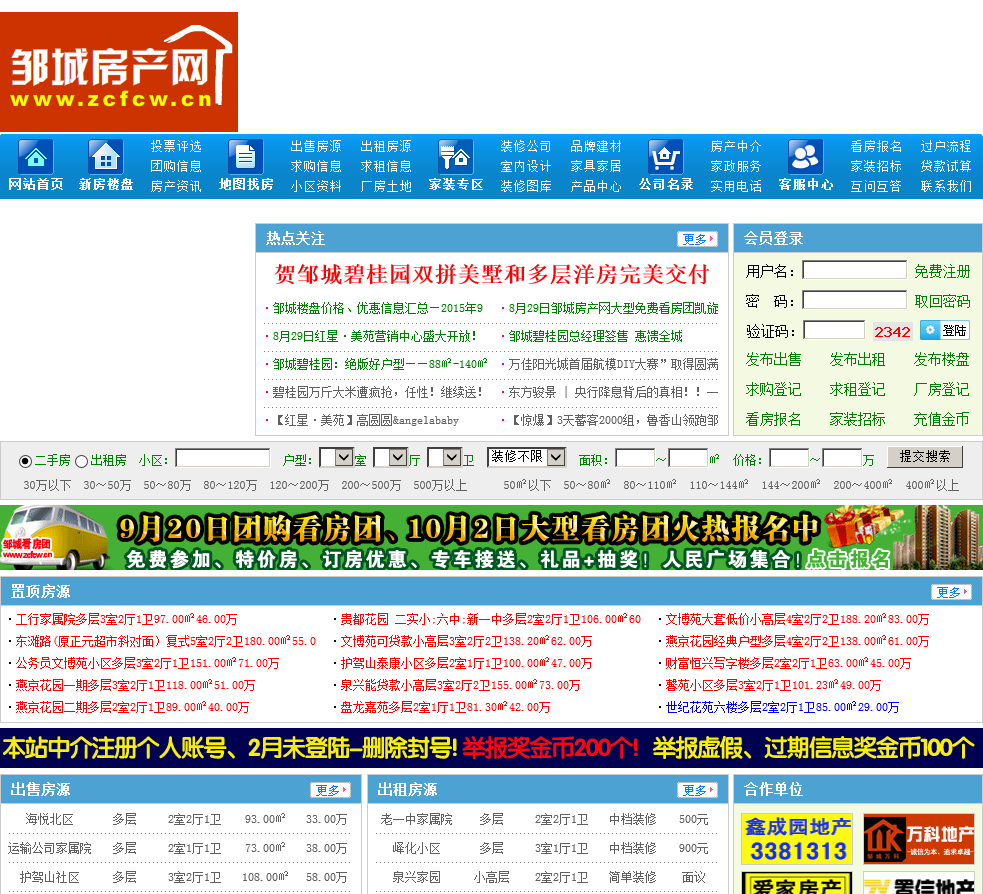Image resolution: width=983 pixels, height=894 pixels.
Task: Expand the 厅 hall count dropdown
Action: [391, 458]
